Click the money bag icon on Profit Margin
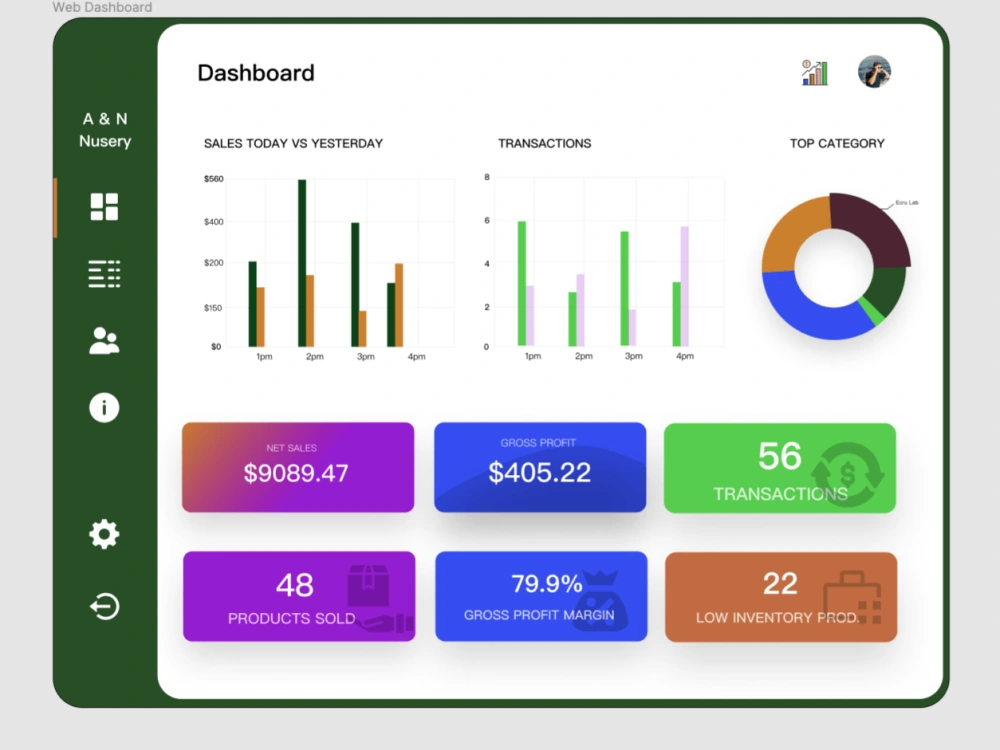The width and height of the screenshot is (1000, 750). click(599, 601)
